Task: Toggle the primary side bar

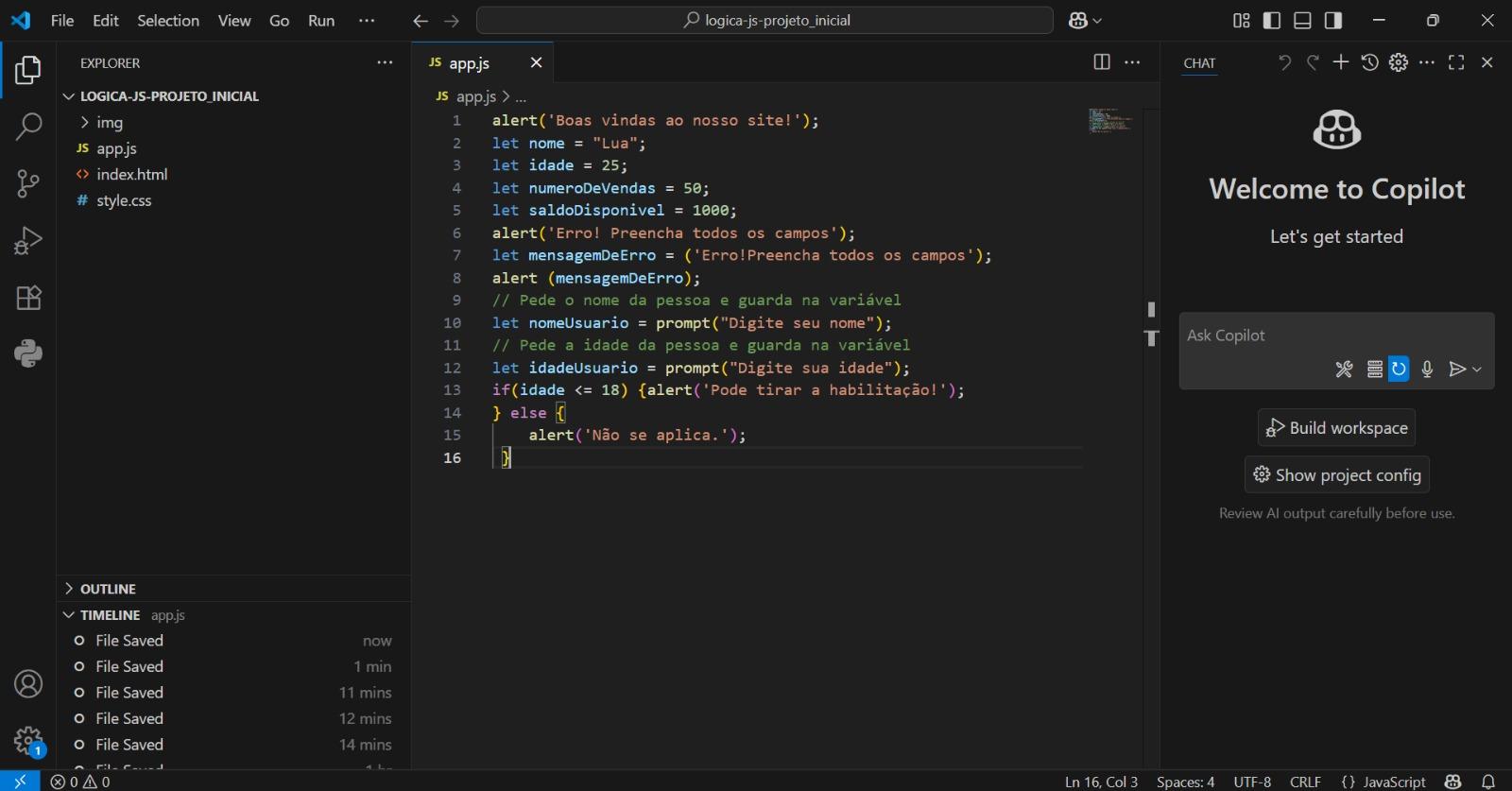Action: pos(1272,21)
